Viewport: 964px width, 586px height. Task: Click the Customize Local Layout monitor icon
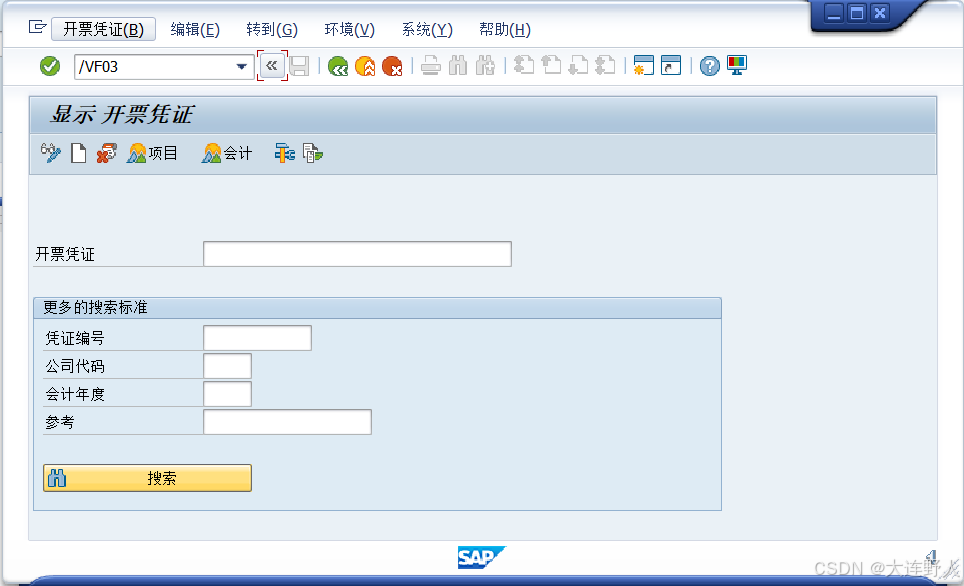click(x=737, y=65)
